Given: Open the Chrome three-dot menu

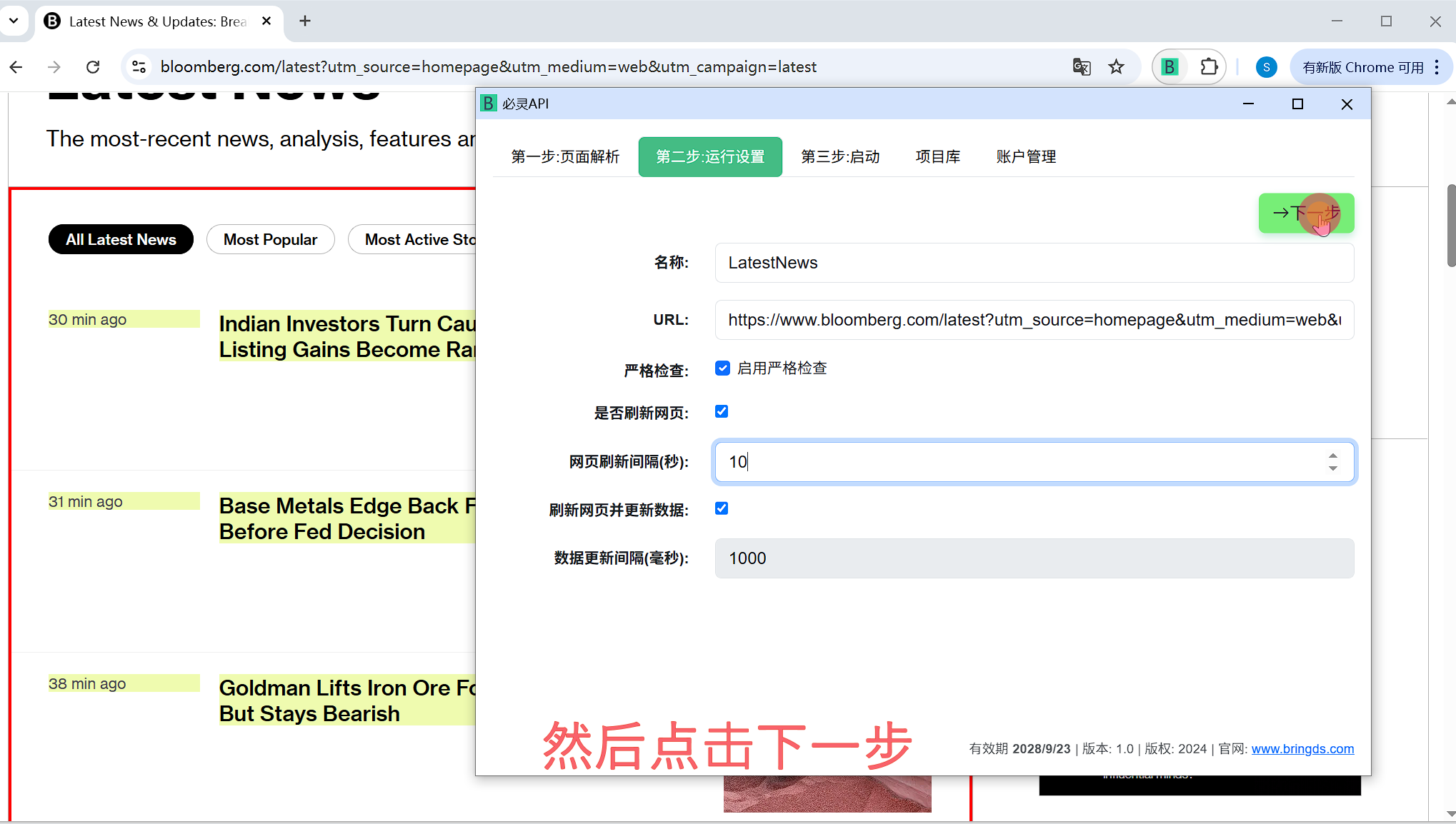Looking at the screenshot, I should pos(1437,67).
